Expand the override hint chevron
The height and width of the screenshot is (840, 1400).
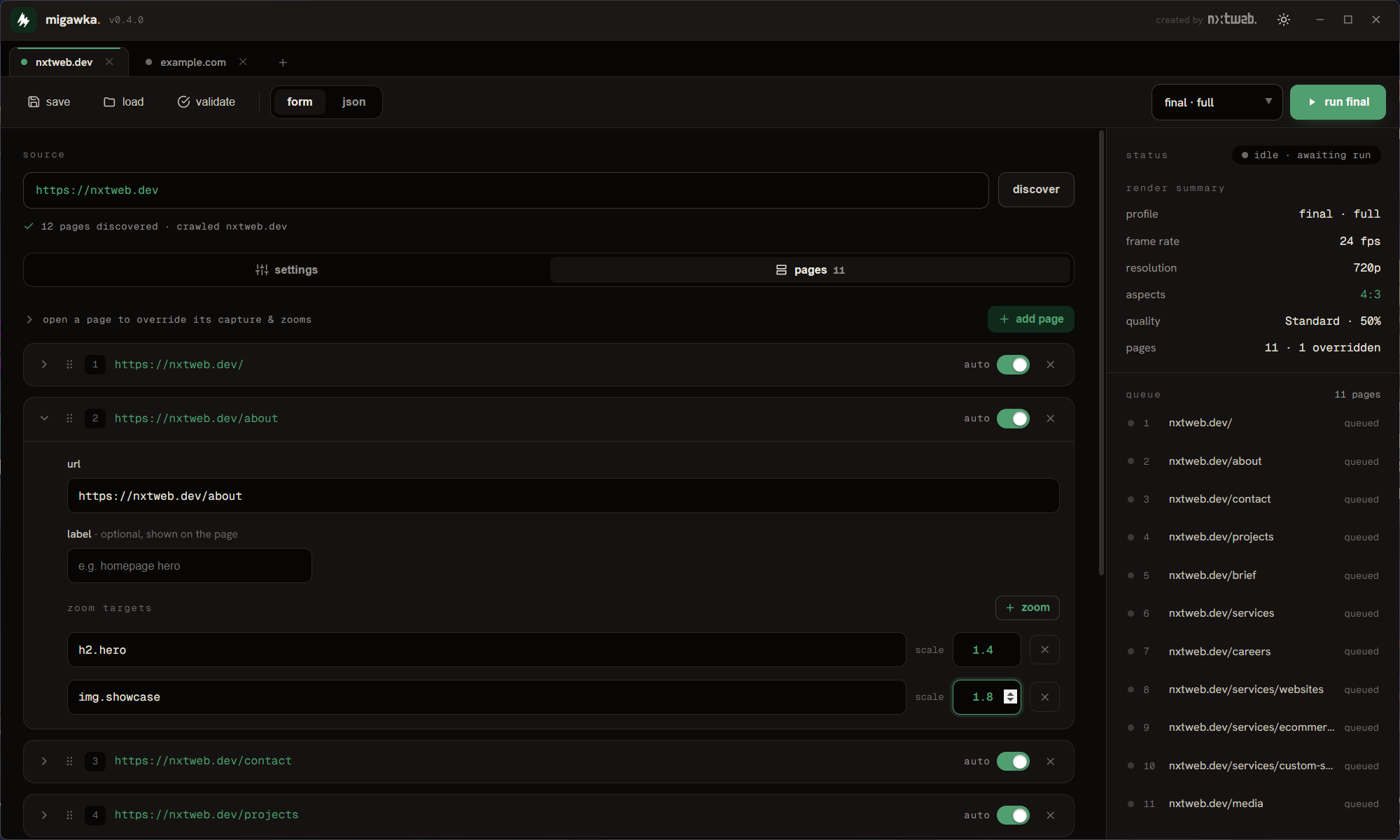tap(29, 319)
